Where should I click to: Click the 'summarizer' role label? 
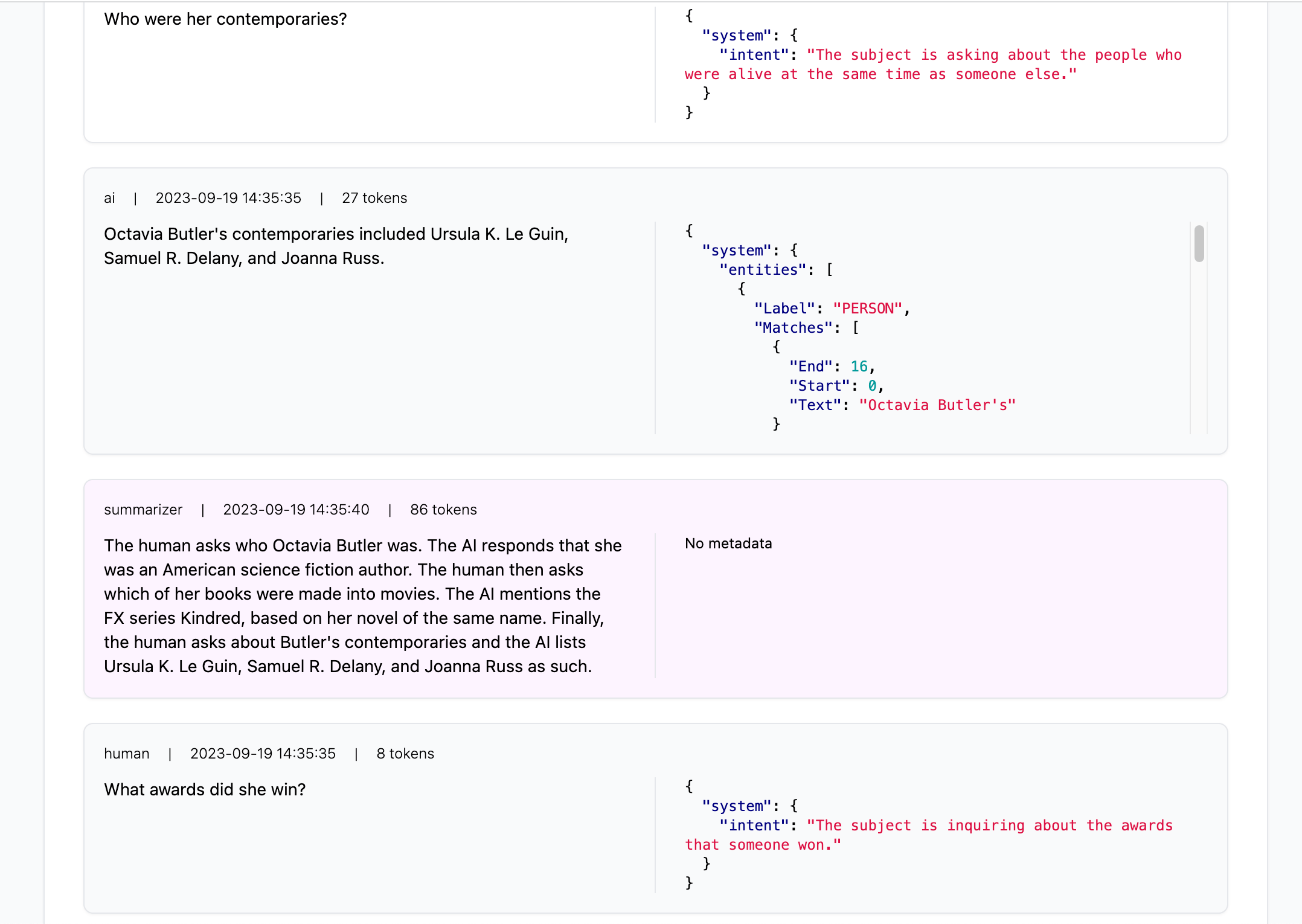click(143, 510)
